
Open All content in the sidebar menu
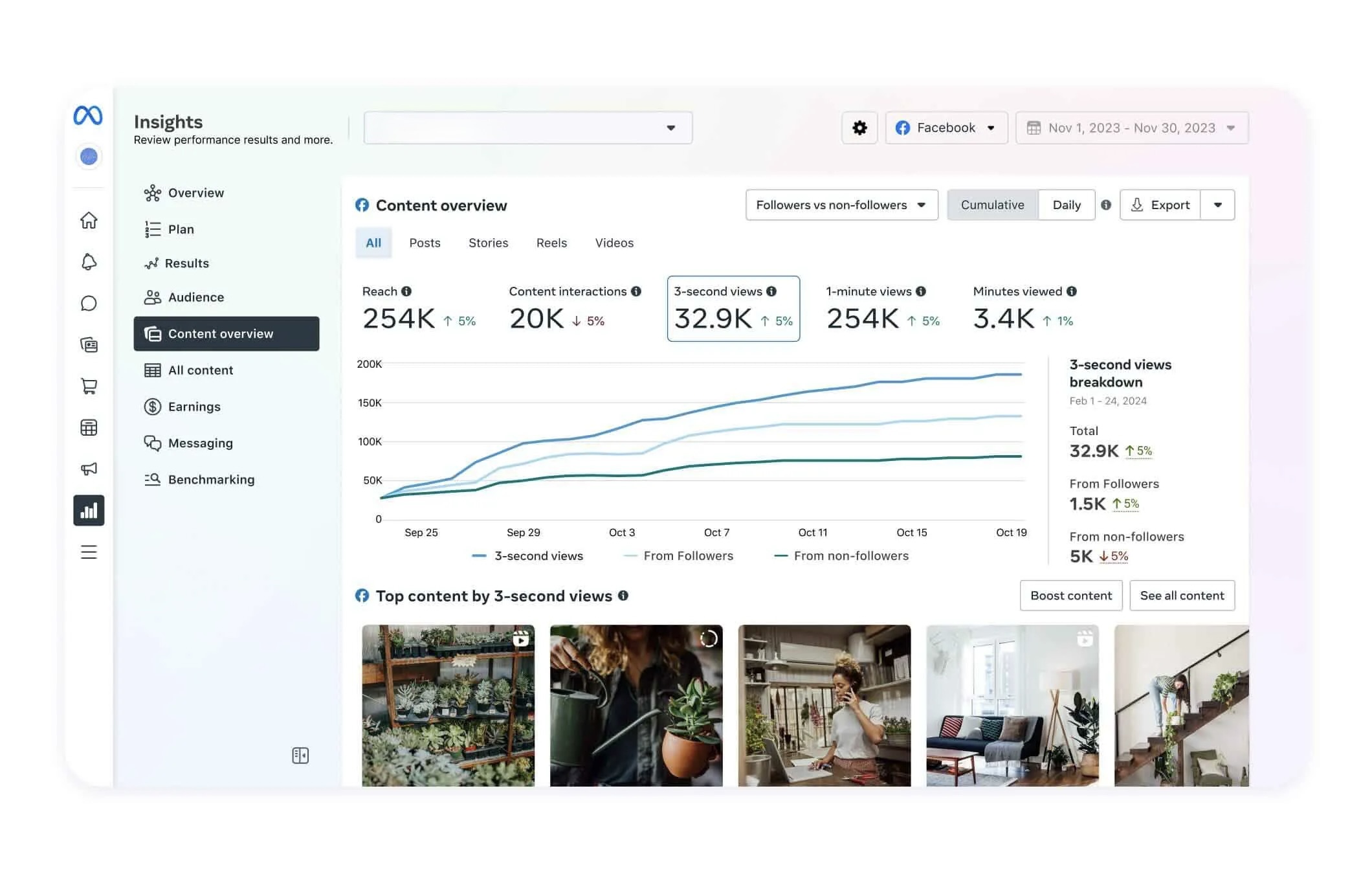point(200,370)
